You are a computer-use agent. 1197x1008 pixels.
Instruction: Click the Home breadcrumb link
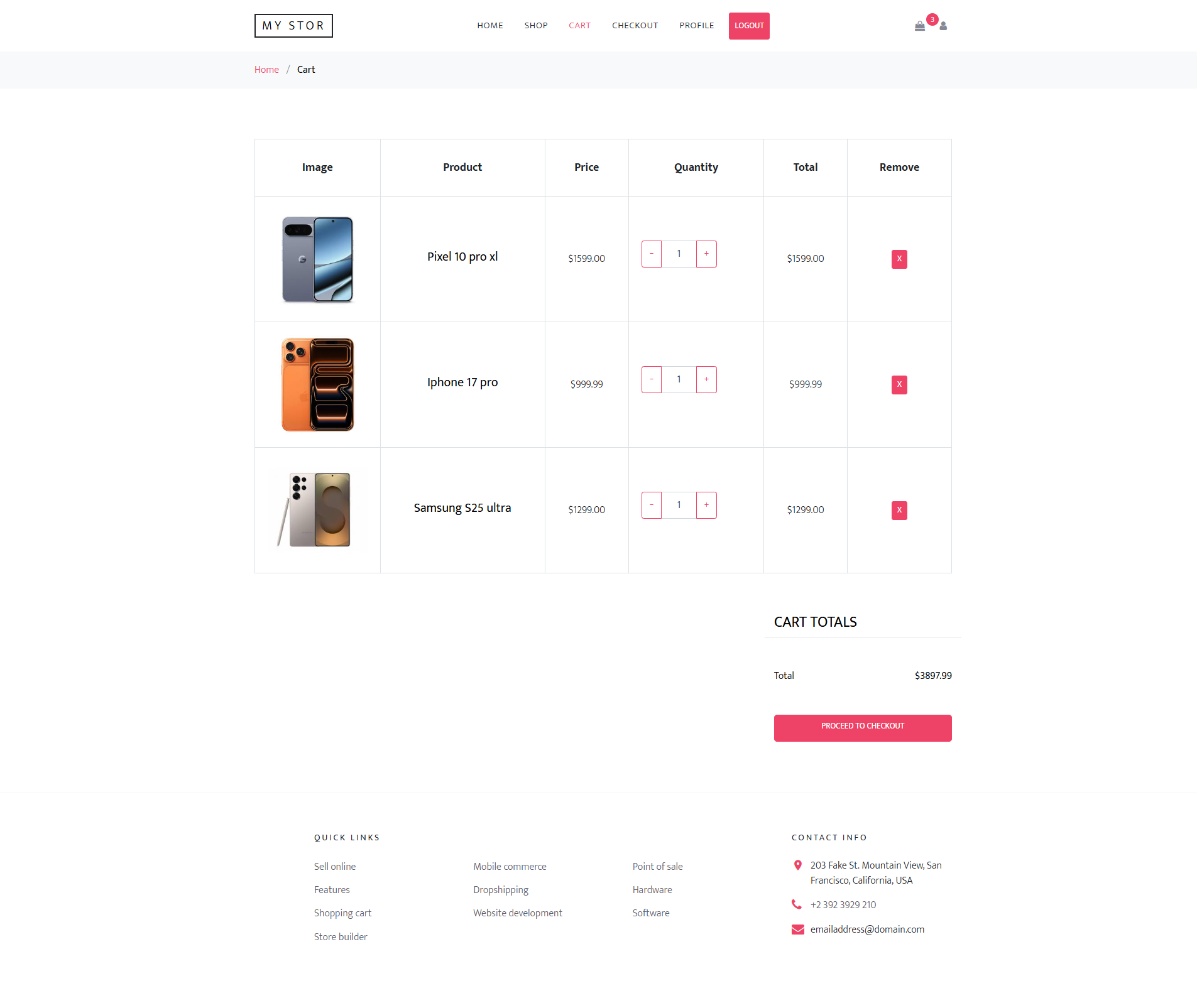coord(266,70)
